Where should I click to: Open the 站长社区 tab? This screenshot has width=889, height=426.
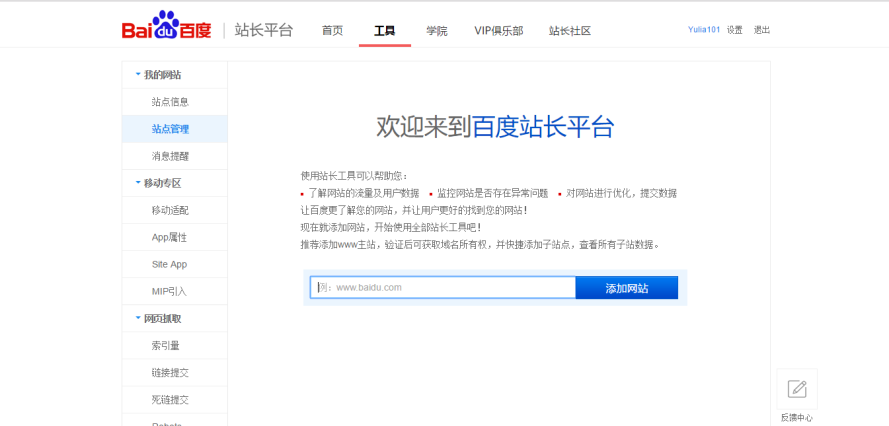(570, 31)
